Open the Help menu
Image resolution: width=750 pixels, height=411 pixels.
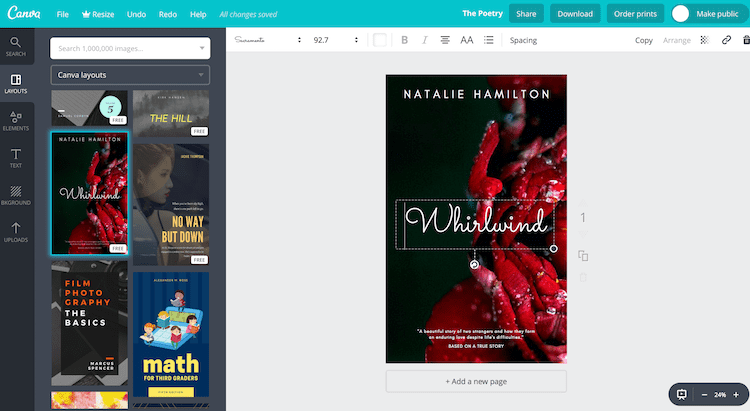[x=198, y=14]
